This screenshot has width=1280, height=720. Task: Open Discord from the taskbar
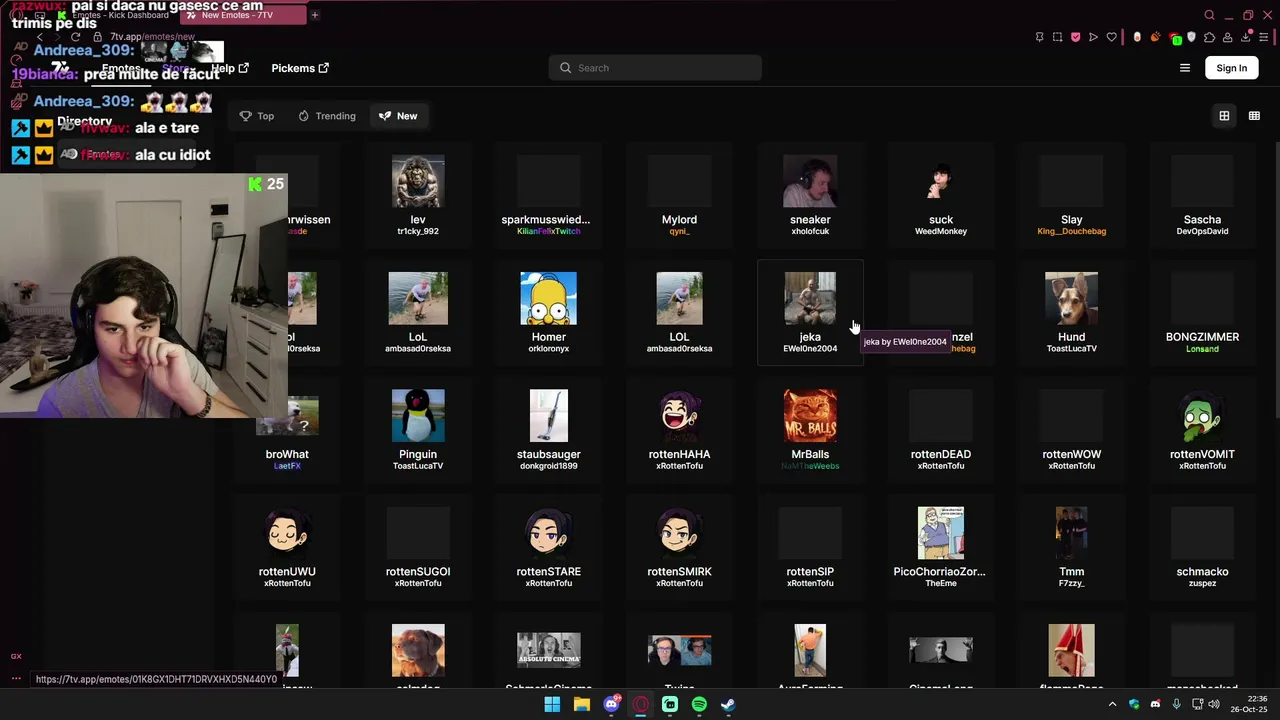[x=611, y=704]
